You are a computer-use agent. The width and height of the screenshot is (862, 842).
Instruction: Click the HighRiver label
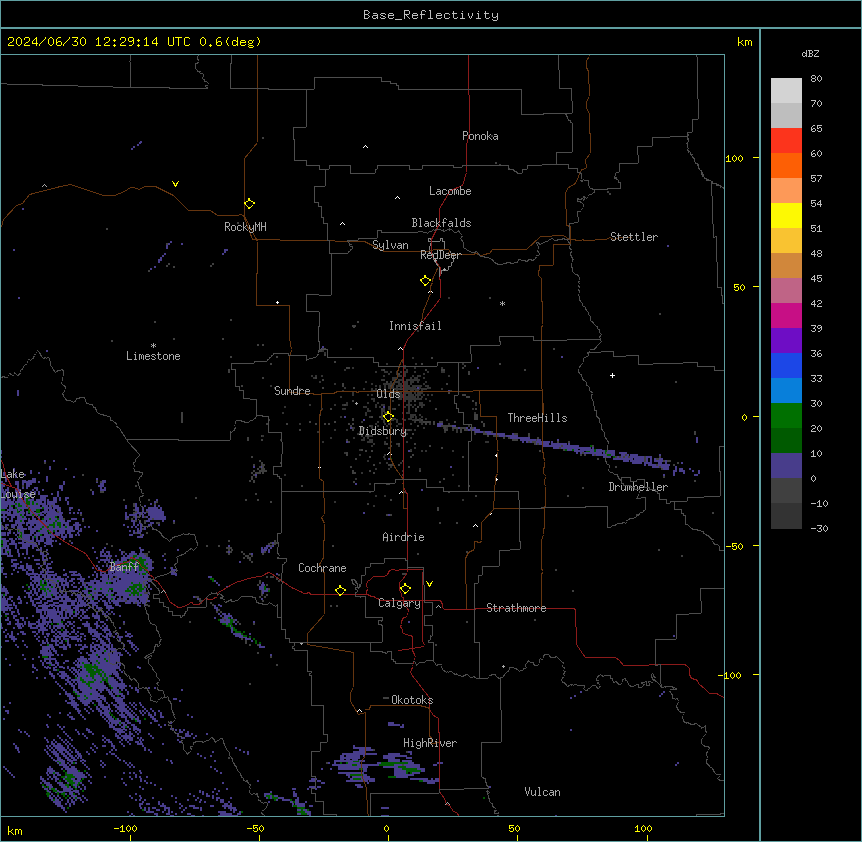(430, 743)
